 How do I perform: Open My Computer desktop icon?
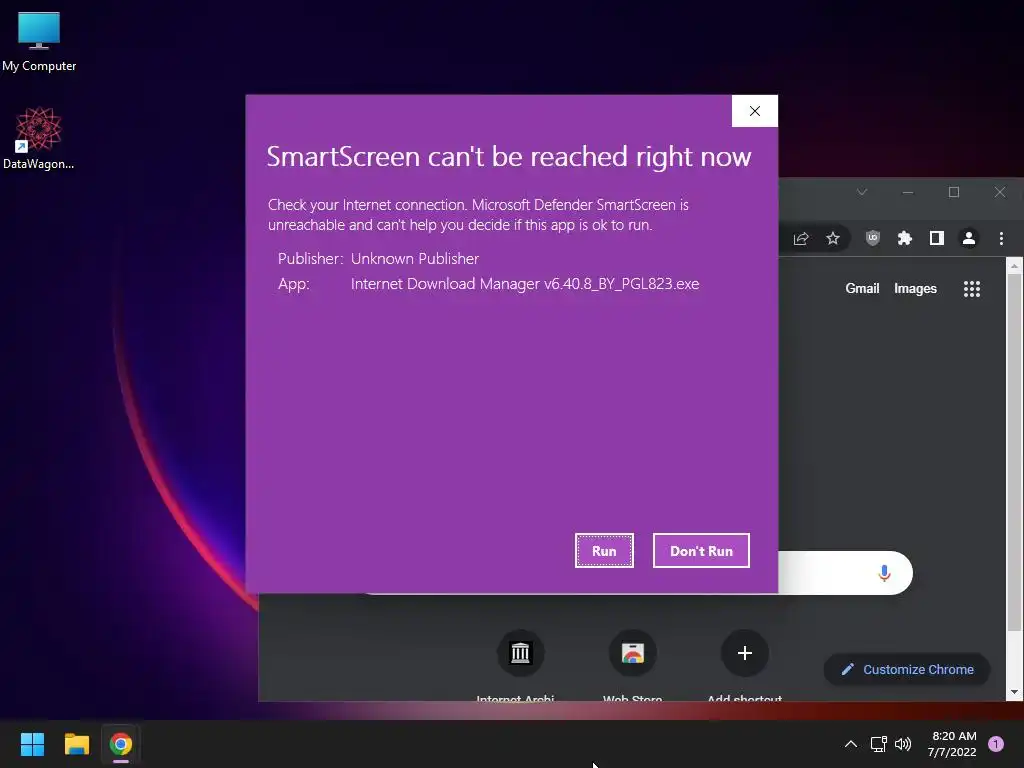coord(39,42)
